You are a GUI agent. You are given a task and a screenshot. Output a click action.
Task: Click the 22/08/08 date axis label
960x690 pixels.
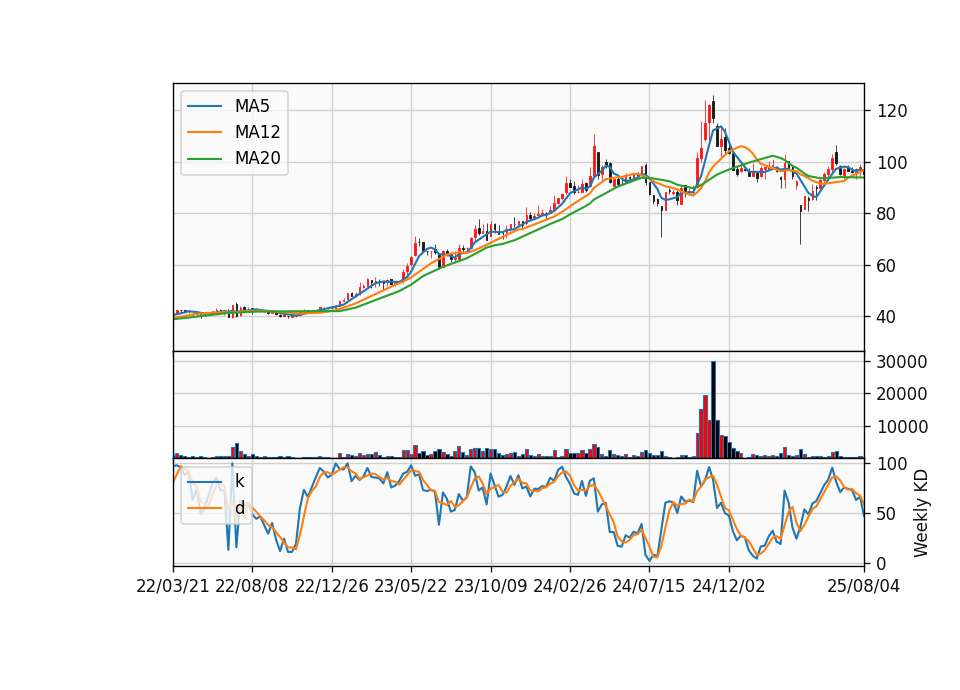tap(252, 586)
